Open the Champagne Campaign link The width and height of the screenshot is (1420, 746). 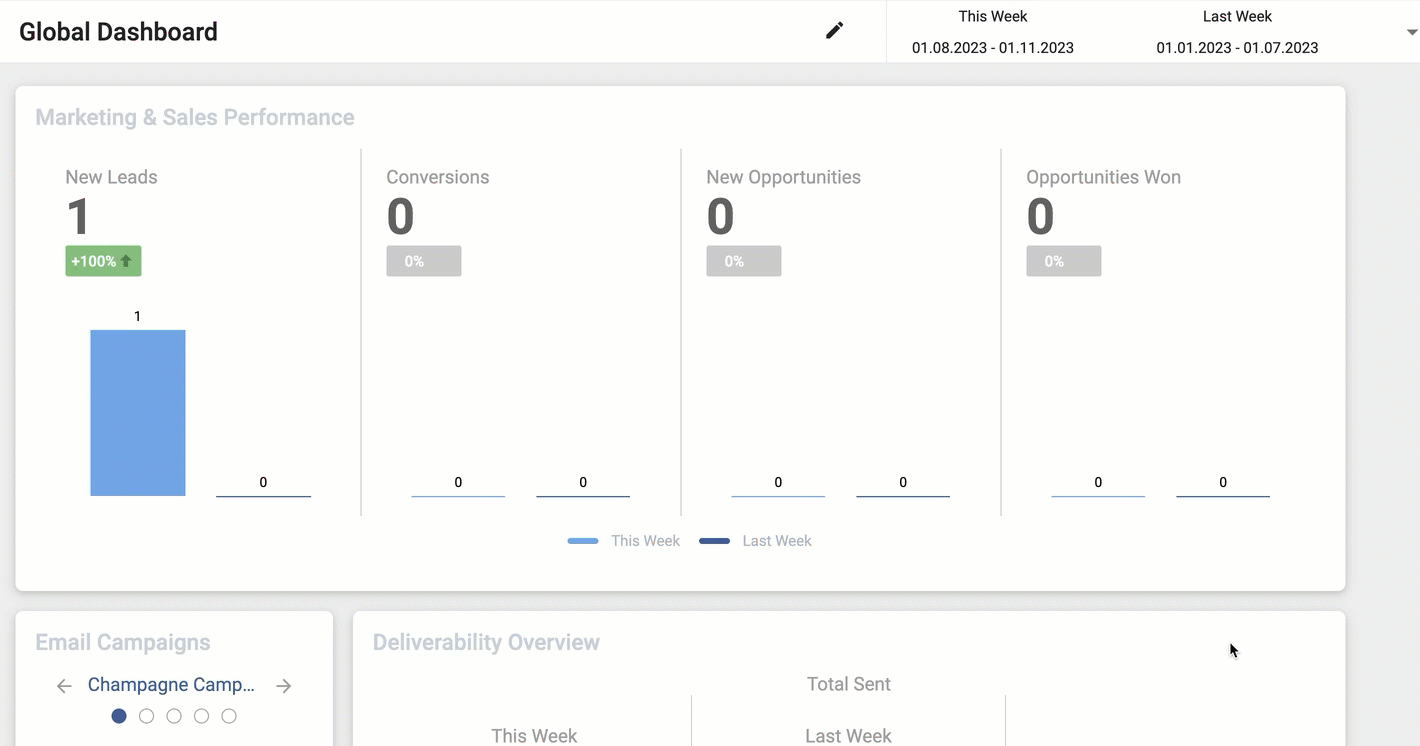coord(171,685)
